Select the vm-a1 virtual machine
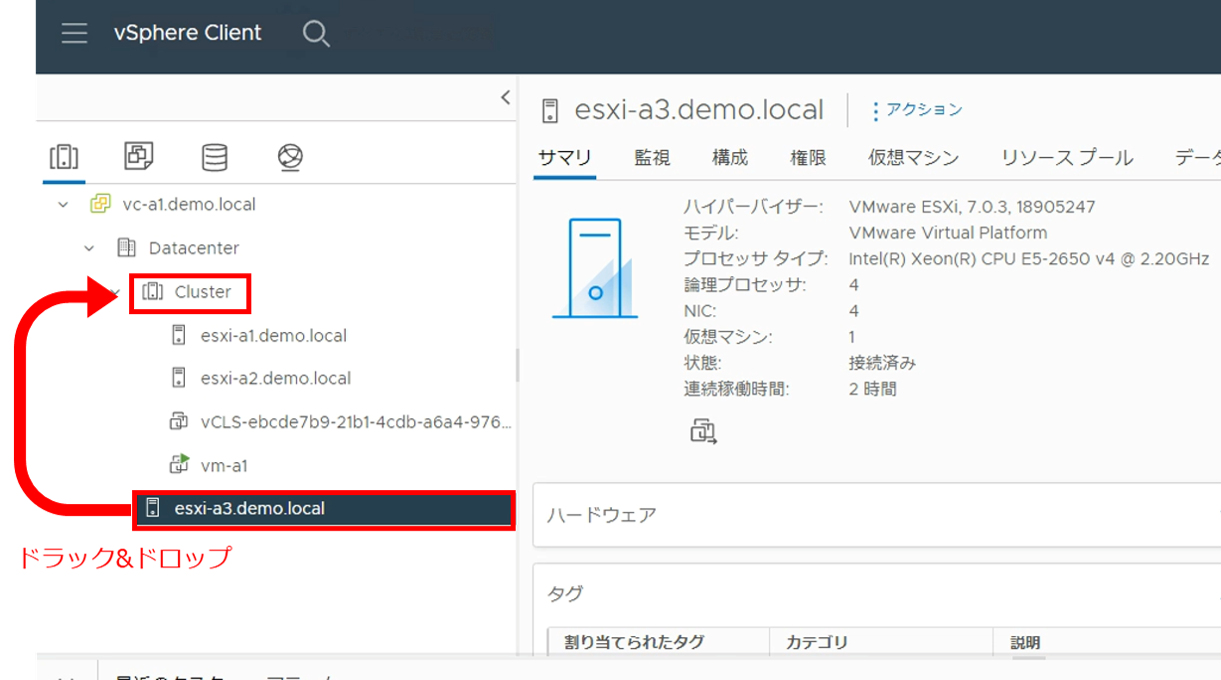 click(x=224, y=465)
